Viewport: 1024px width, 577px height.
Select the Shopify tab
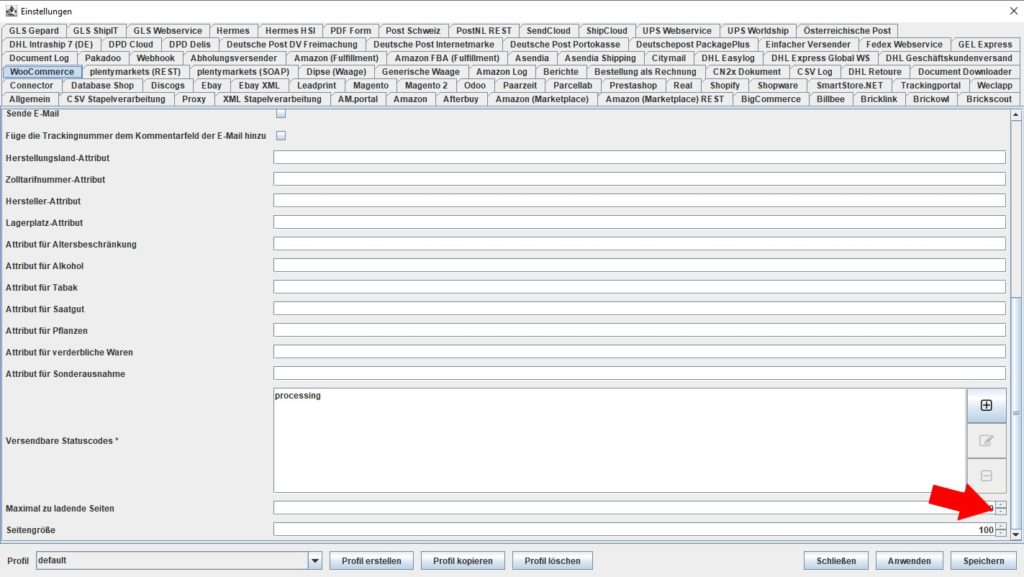point(725,86)
